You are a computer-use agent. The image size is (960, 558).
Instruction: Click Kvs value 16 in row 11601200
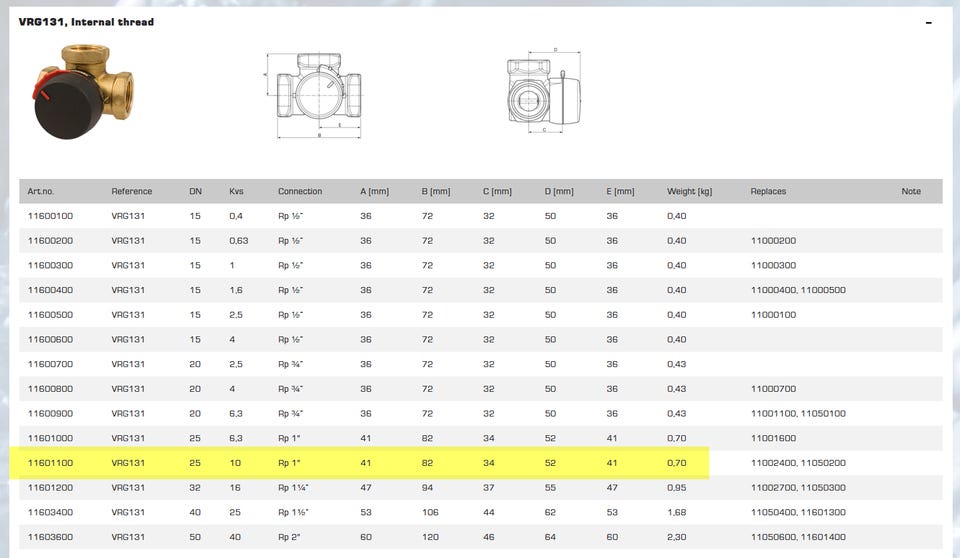[x=235, y=488]
